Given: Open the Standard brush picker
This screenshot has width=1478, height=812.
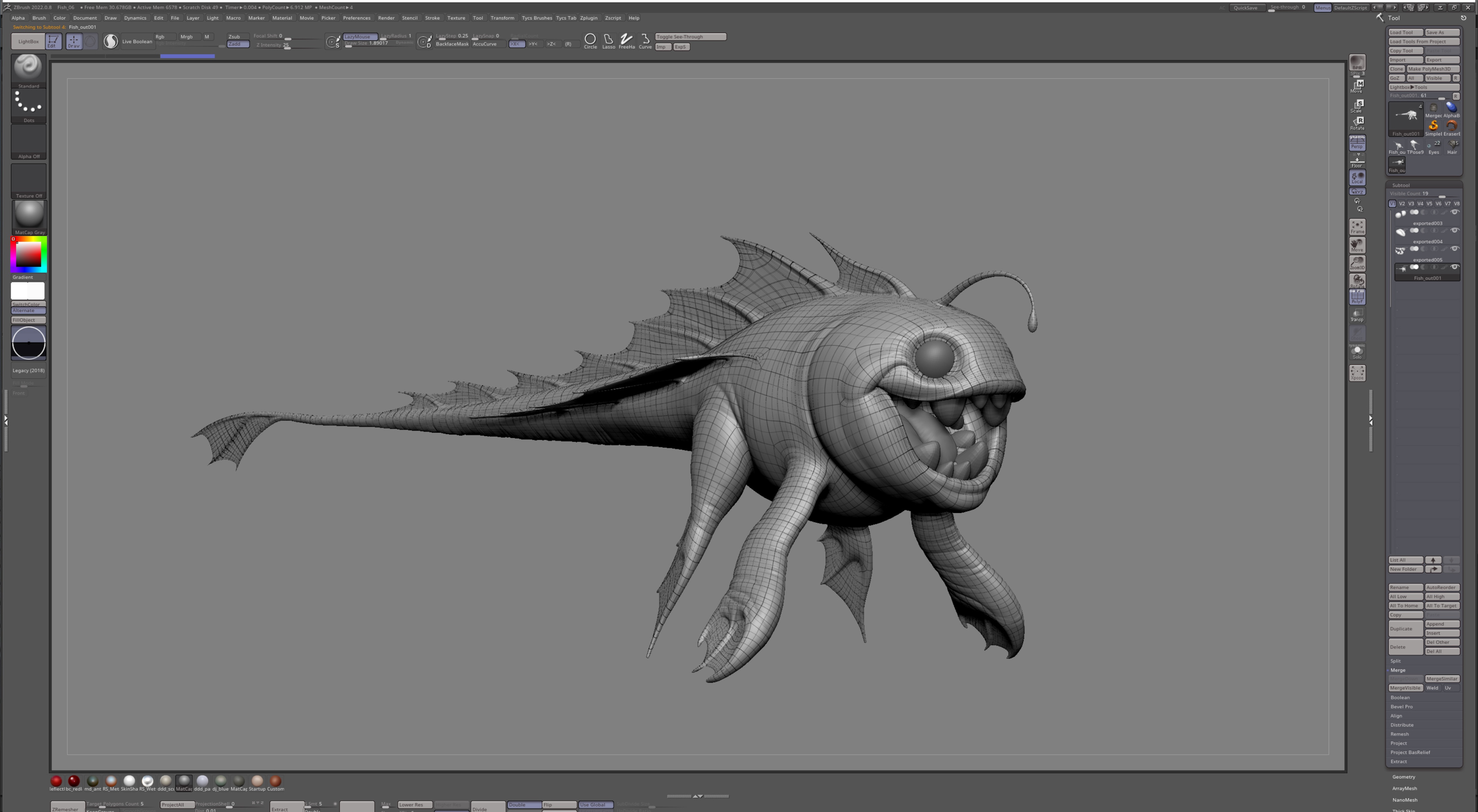Looking at the screenshot, I should (29, 71).
